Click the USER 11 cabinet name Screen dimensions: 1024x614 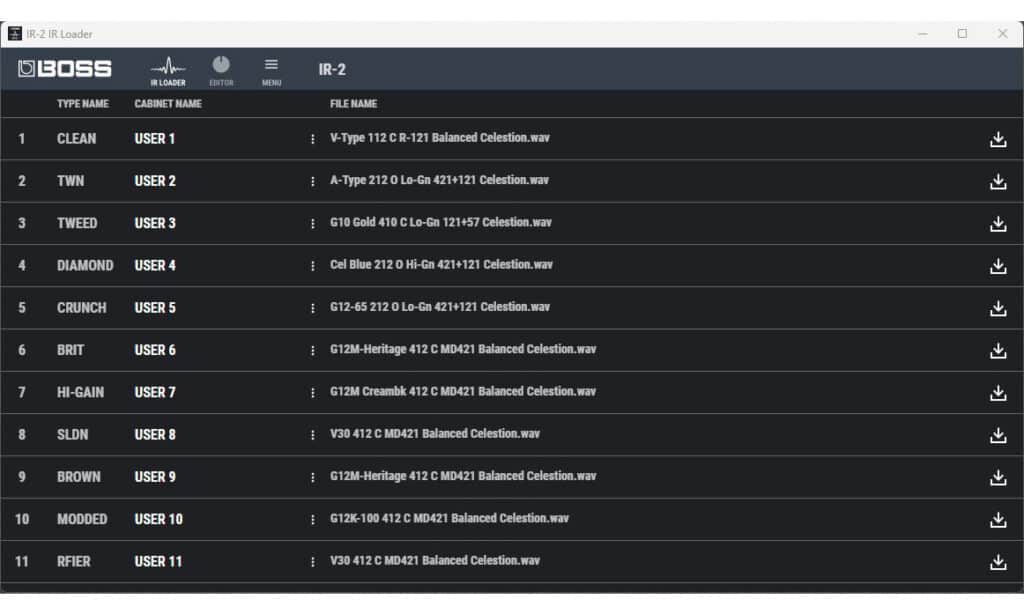159,561
